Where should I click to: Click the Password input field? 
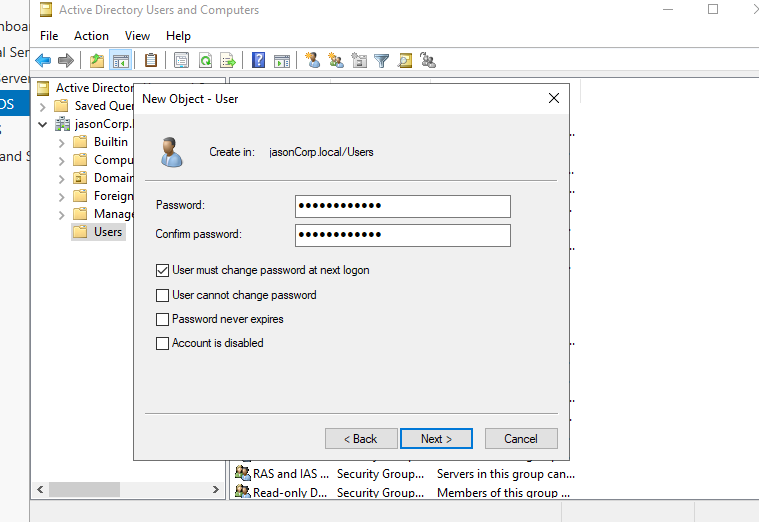point(403,206)
